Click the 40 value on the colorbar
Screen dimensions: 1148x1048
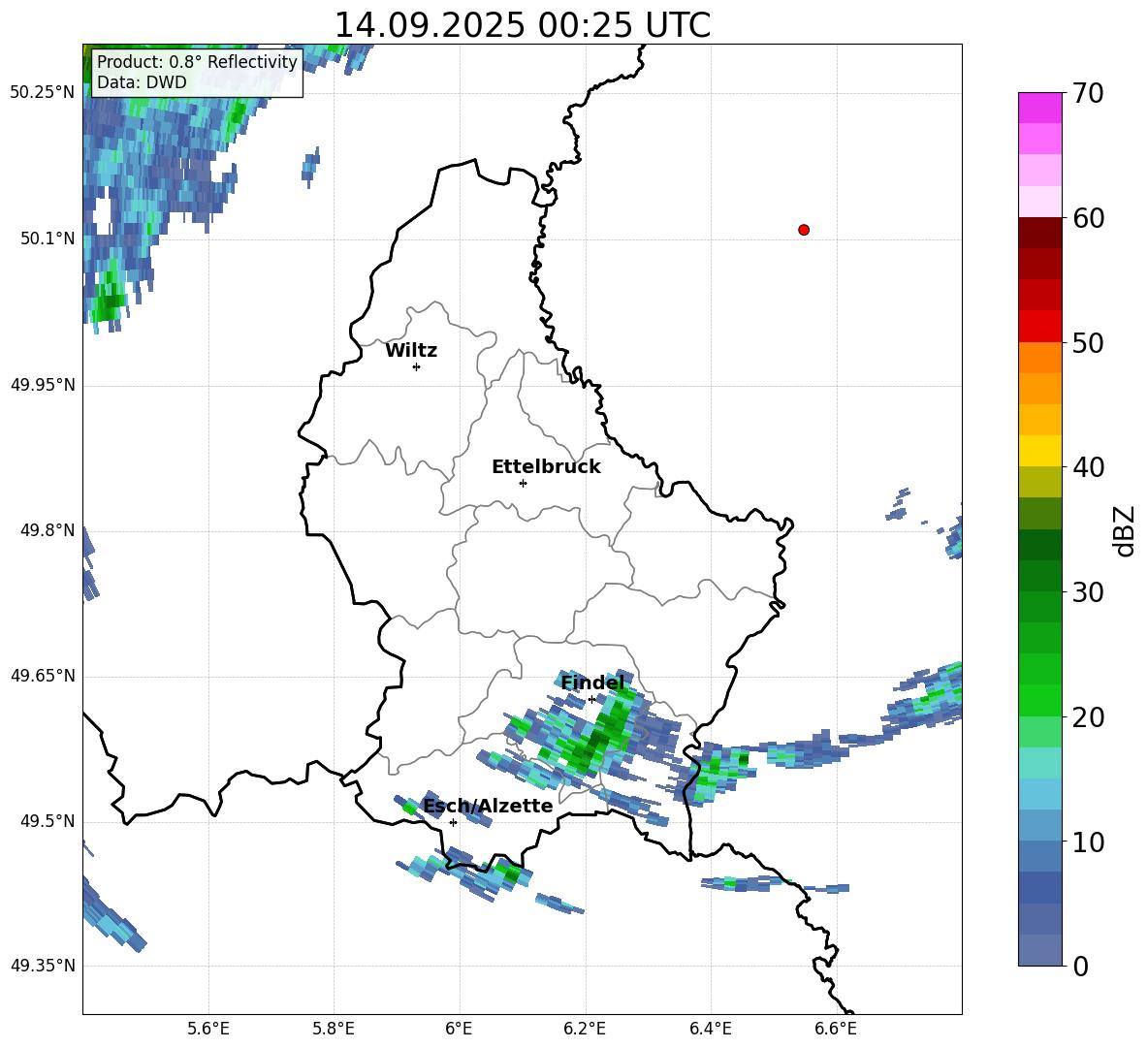coord(1089,467)
